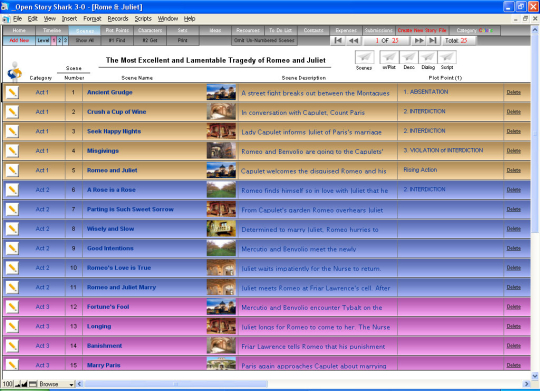Screen dimensions: 540x391
Task: Click the horizontal scrollbar thumb
Action: coord(176,384)
